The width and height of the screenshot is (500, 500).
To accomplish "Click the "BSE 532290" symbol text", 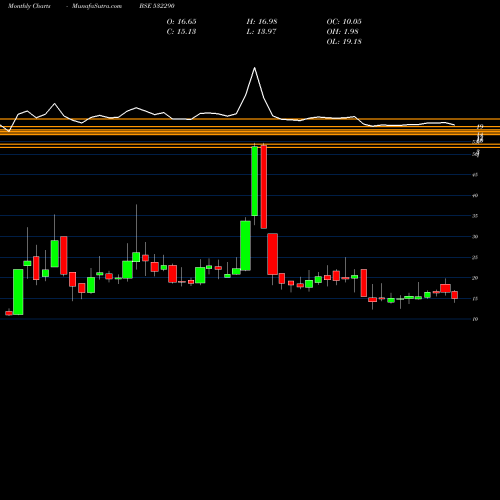I will (x=157, y=6).
